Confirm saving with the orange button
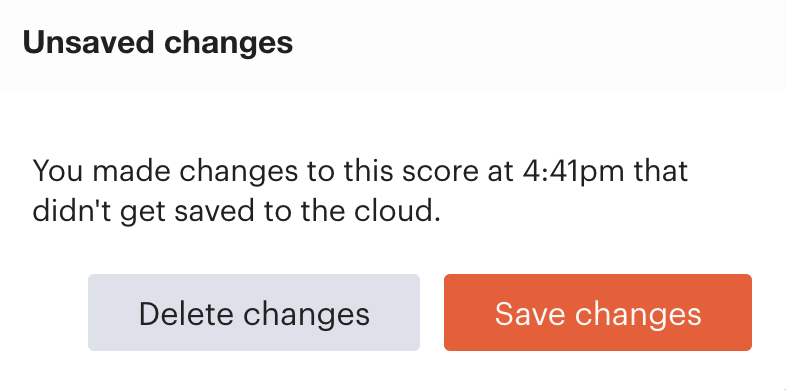 tap(598, 312)
